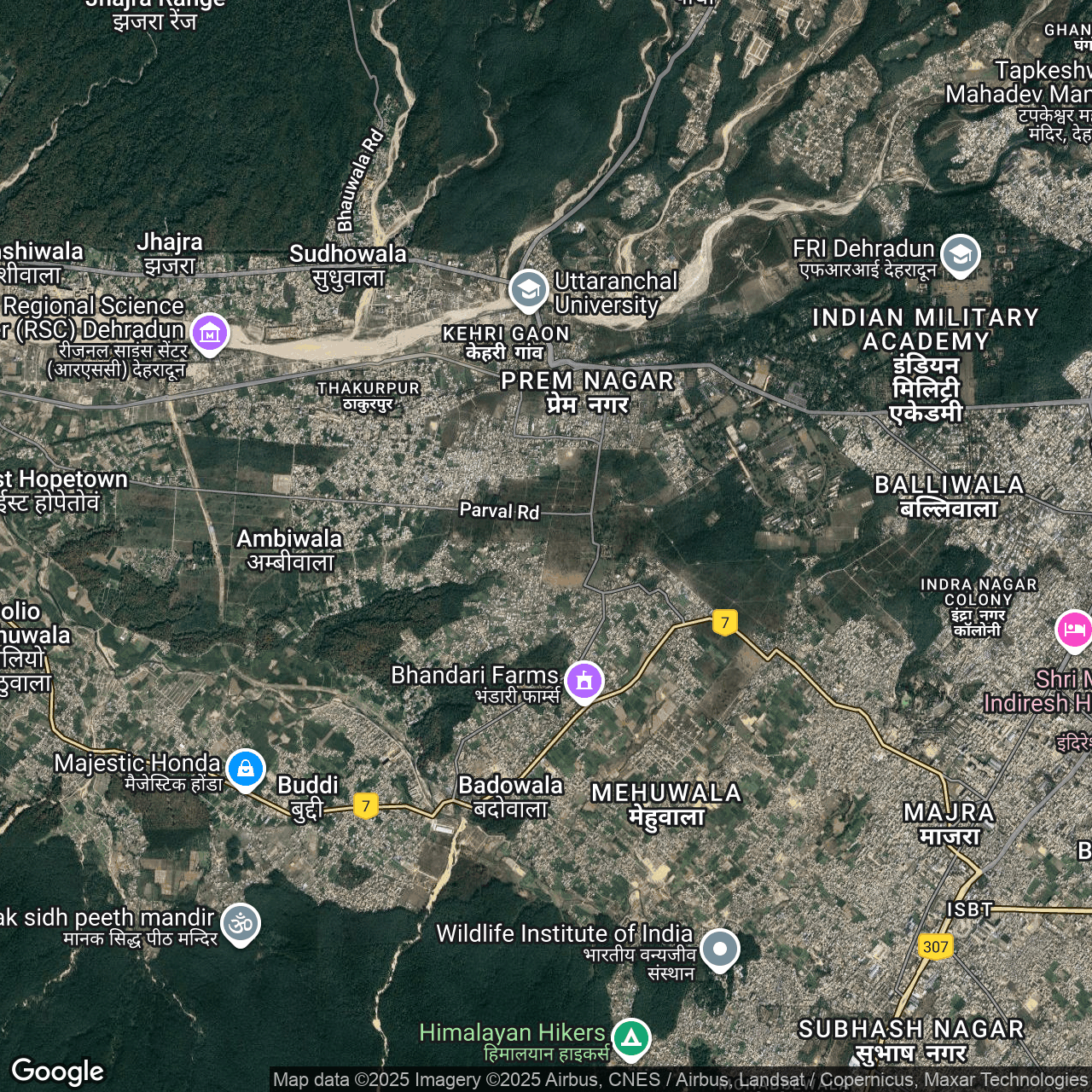The height and width of the screenshot is (1092, 1092).
Task: Select the ISBT label on the map
Action: coord(969,909)
